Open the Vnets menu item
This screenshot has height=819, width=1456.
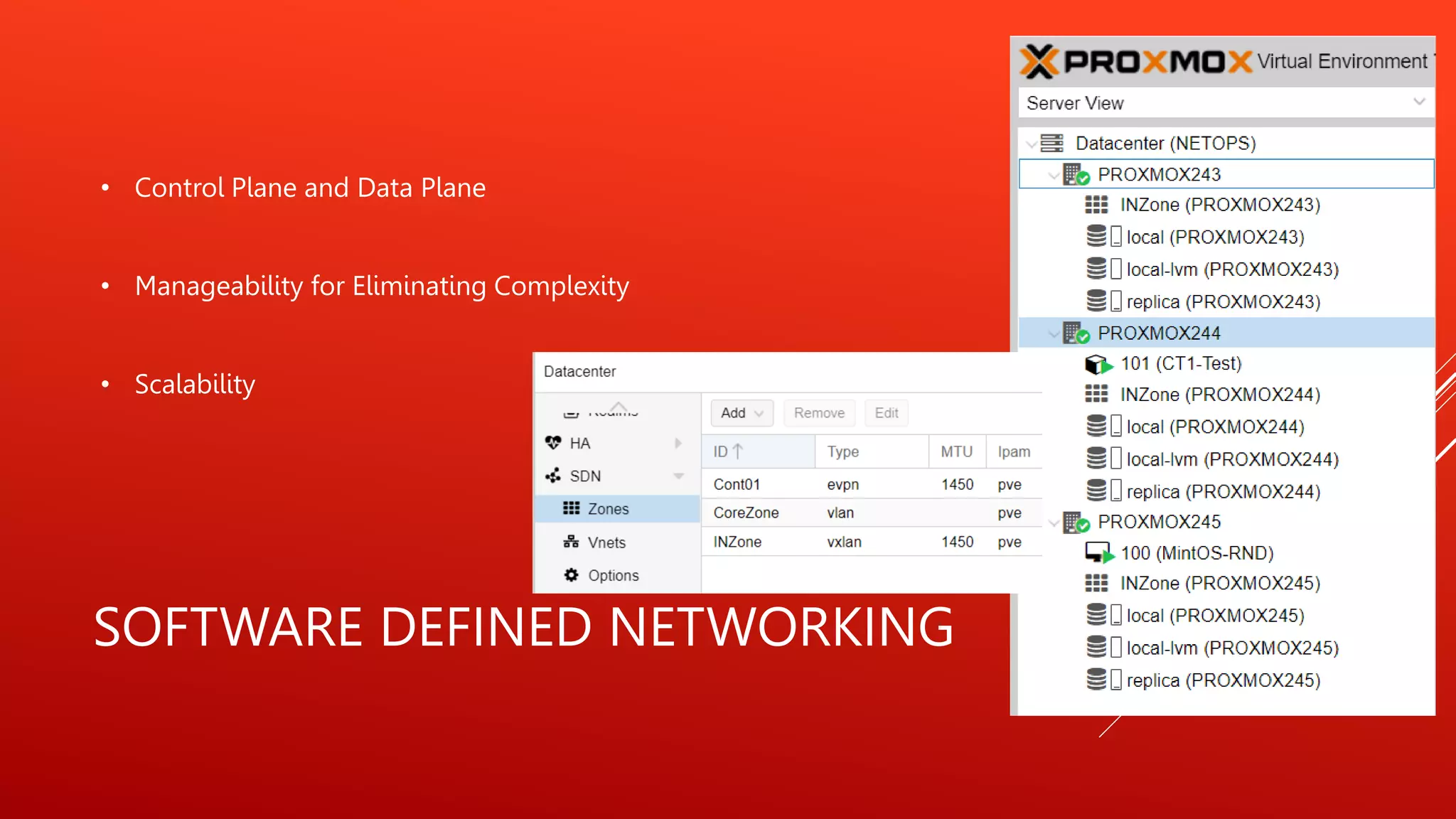[x=617, y=542]
